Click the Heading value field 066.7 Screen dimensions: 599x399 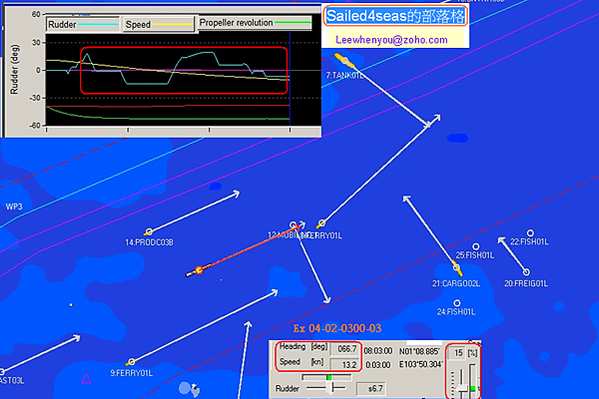(x=345, y=349)
